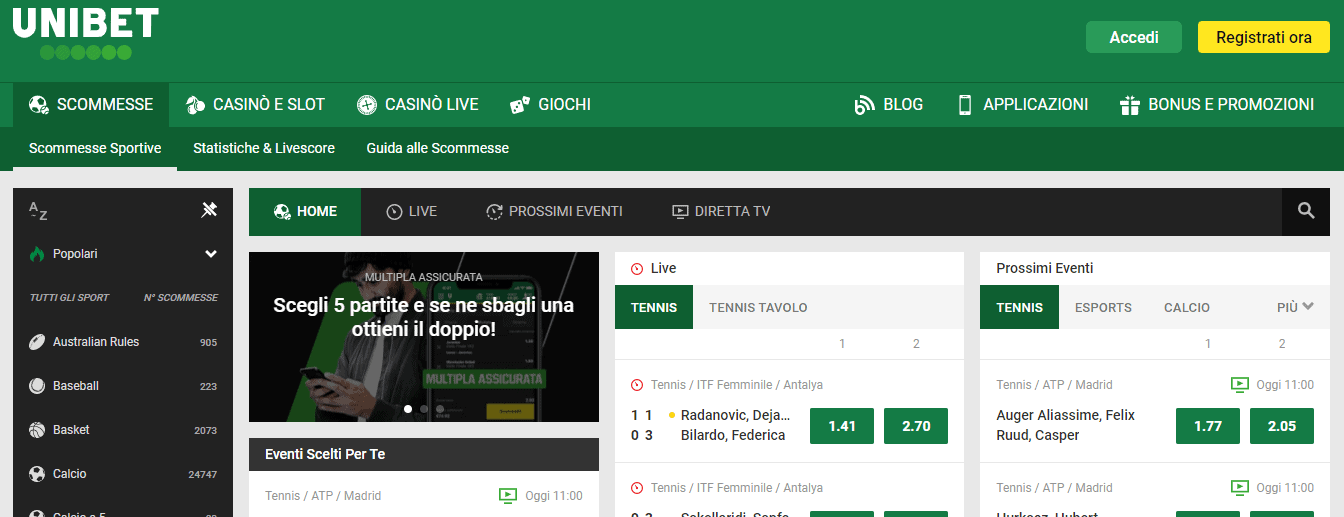Open the BLOG link

tap(889, 105)
